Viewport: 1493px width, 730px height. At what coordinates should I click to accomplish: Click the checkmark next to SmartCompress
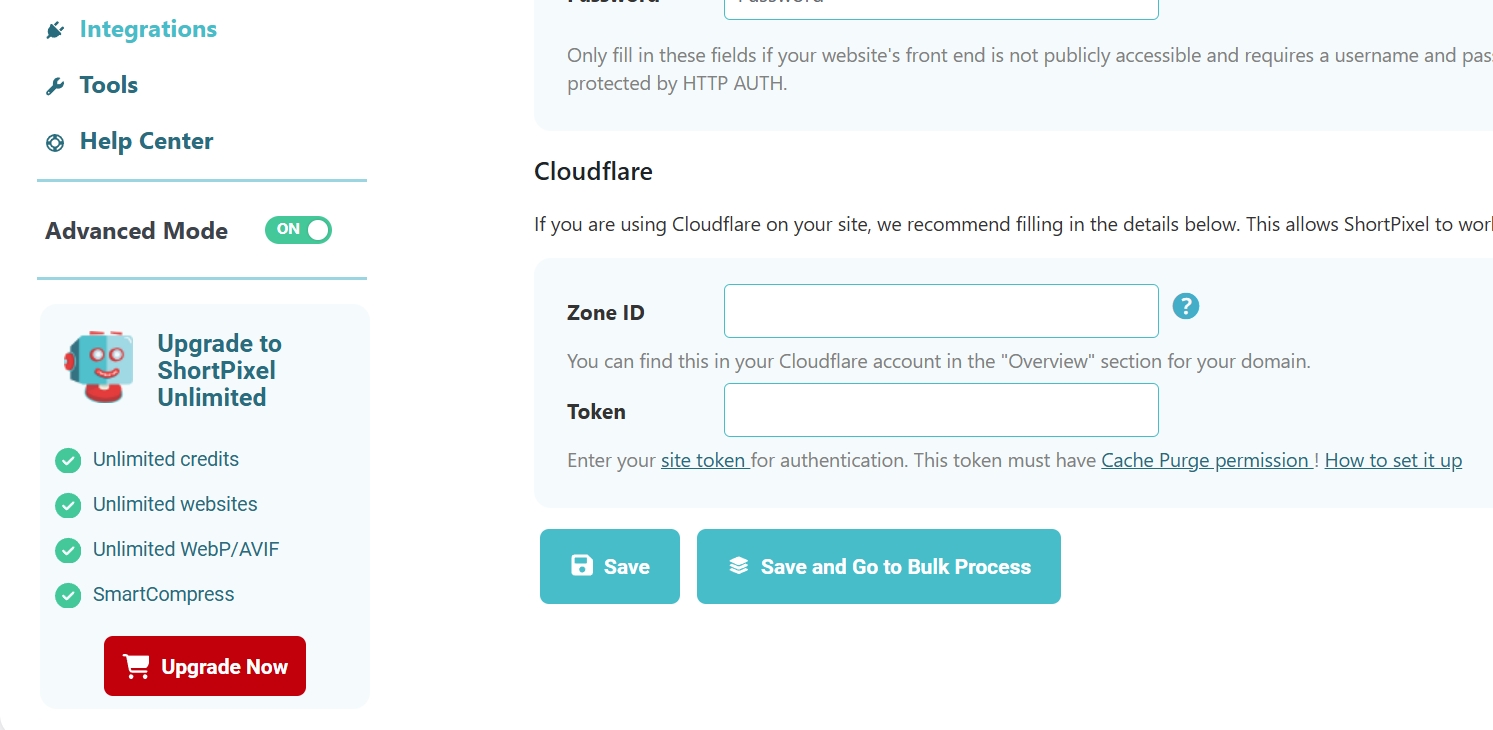pos(68,595)
